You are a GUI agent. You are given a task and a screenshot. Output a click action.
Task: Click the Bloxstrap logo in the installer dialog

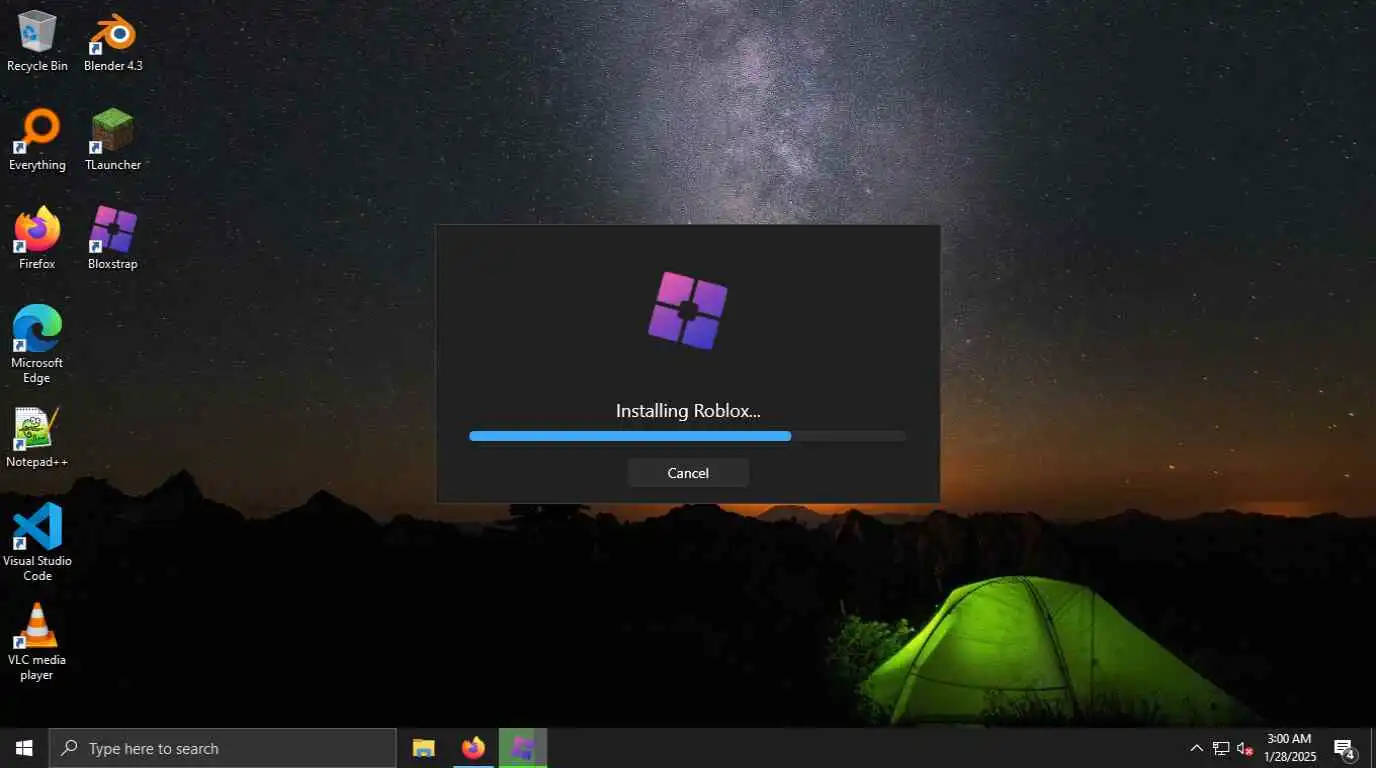[x=688, y=311]
